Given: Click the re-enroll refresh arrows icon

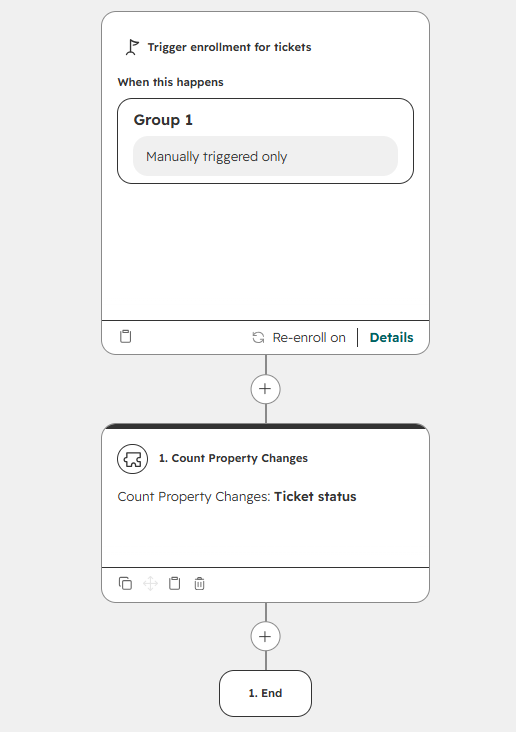Looking at the screenshot, I should pos(258,338).
